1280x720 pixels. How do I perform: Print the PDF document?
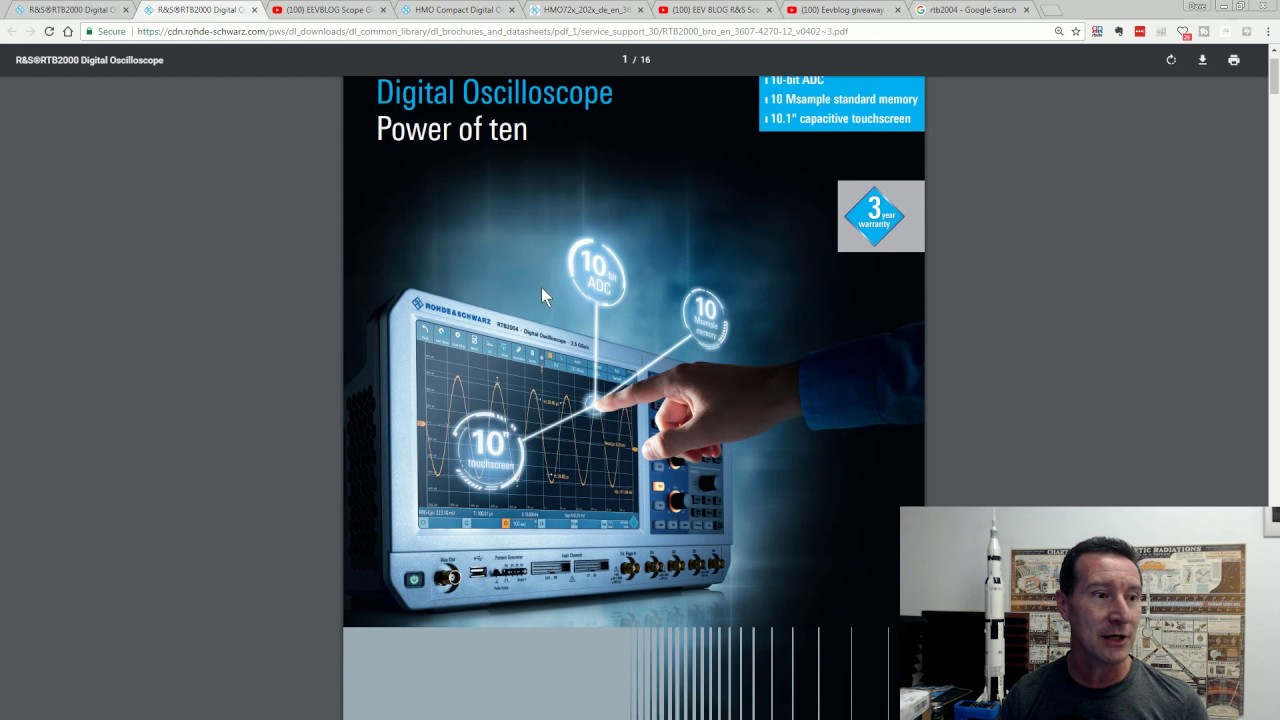coord(1234,60)
